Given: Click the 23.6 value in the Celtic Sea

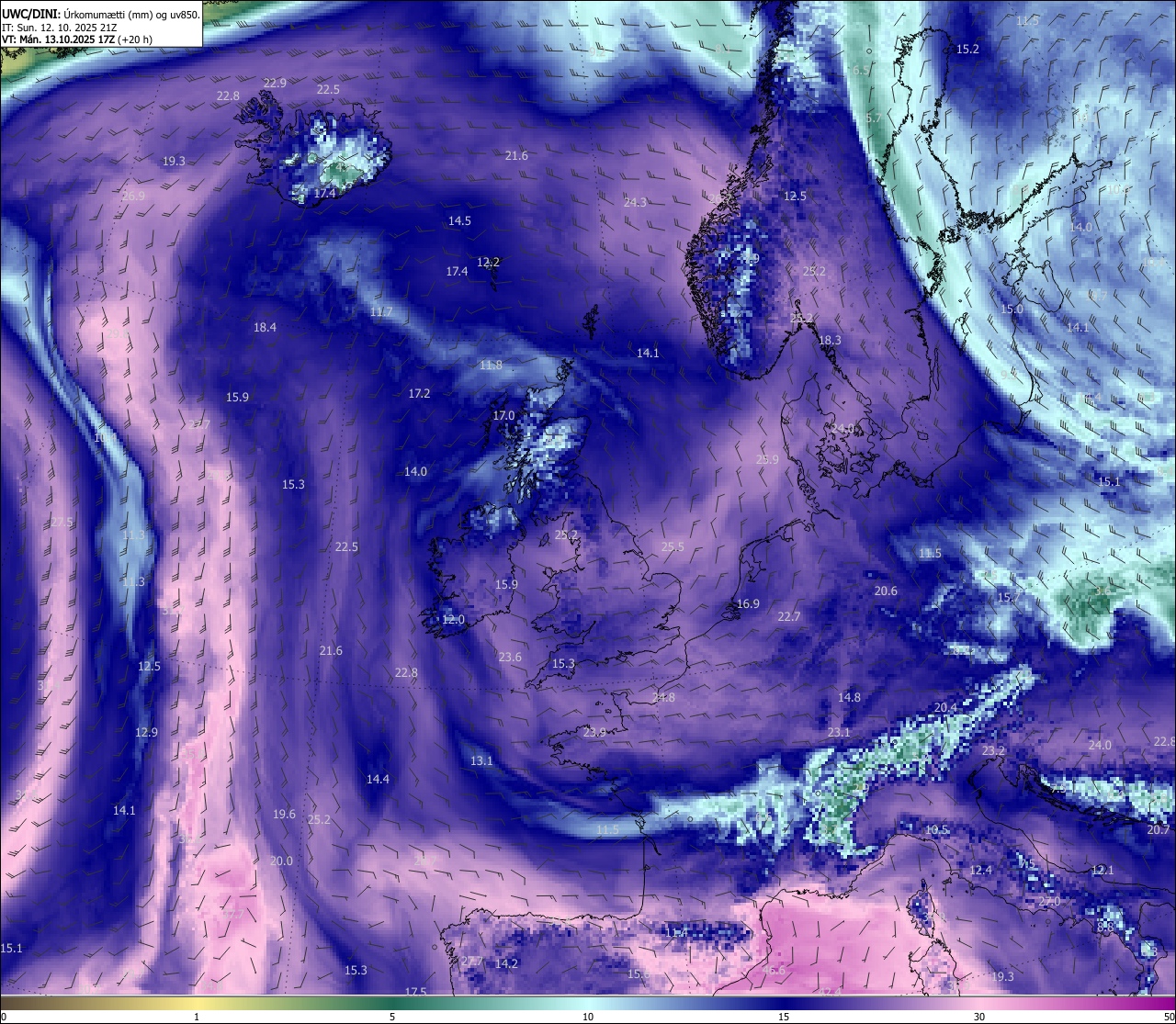Looking at the screenshot, I should click(x=510, y=657).
